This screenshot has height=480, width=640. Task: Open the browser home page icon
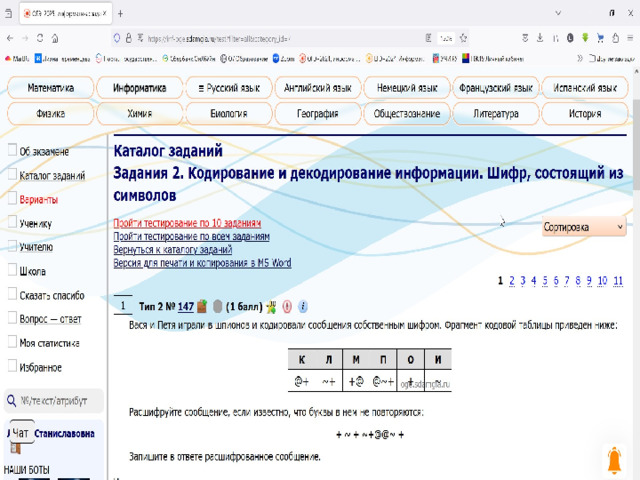[x=55, y=38]
